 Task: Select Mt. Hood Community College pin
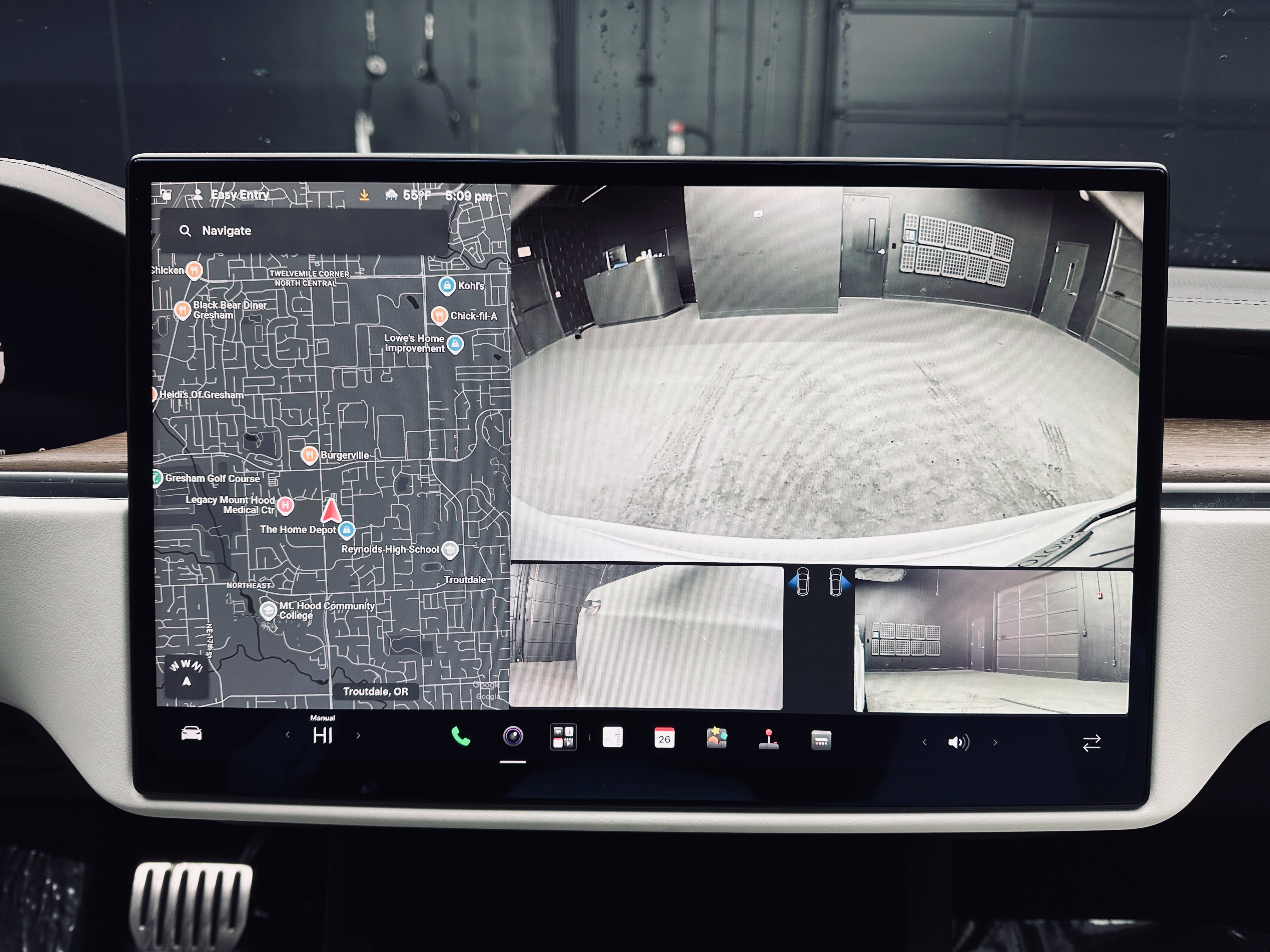coord(267,610)
